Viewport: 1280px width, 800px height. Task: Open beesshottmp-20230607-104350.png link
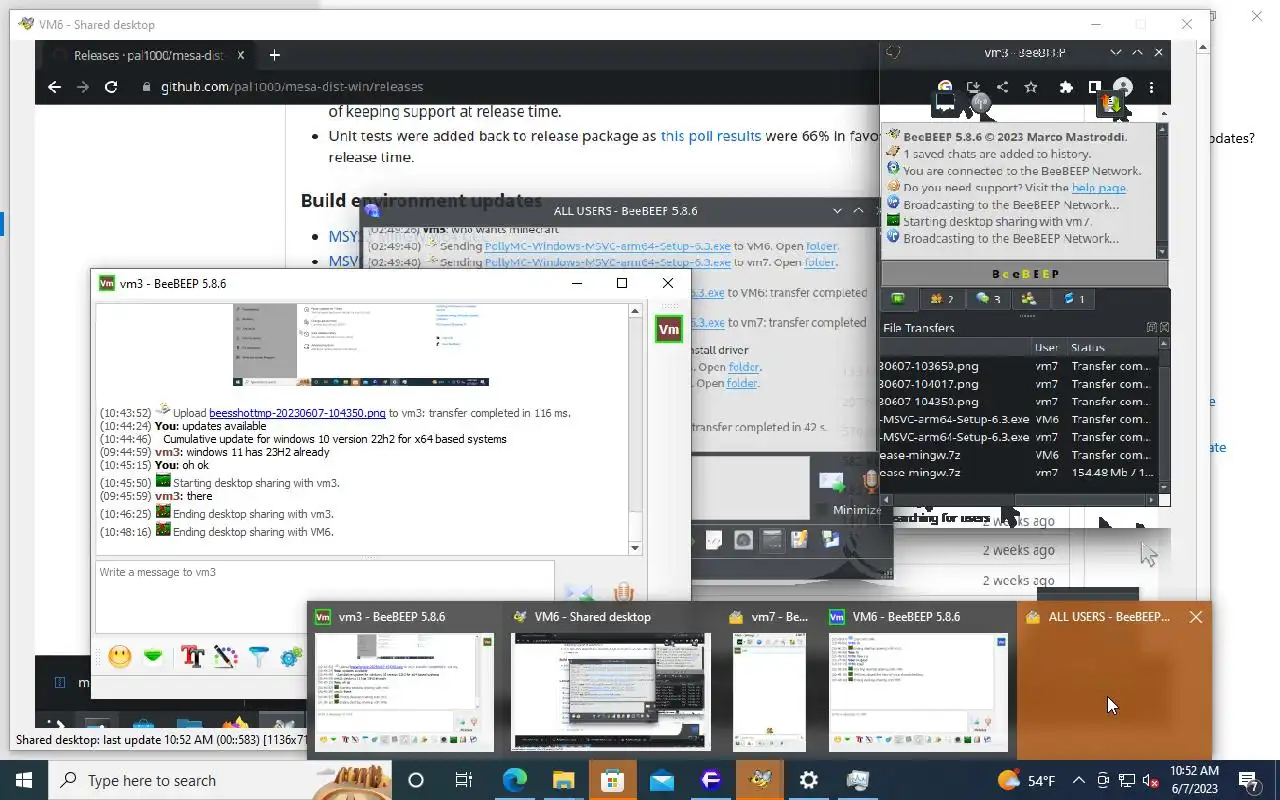[297, 412]
